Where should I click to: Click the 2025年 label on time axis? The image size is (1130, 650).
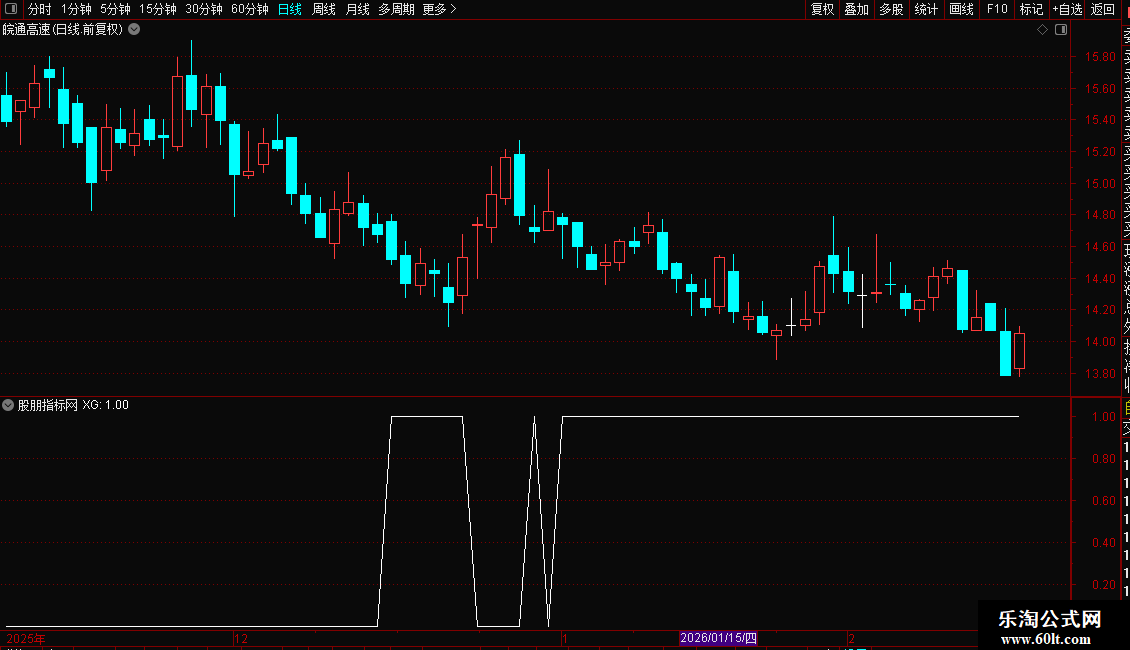point(26,638)
